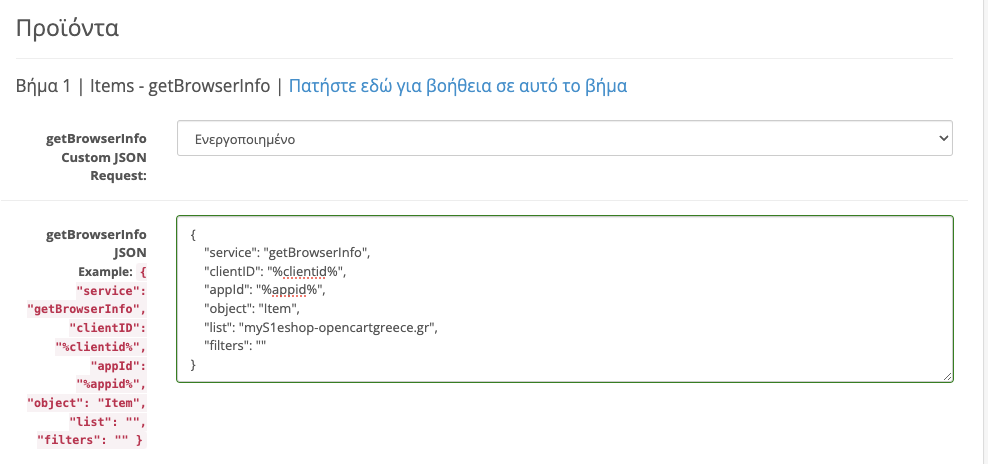This screenshot has height=464, width=988.
Task: Place cursor on the "clientID" line in textarea
Action: [x=275, y=272]
